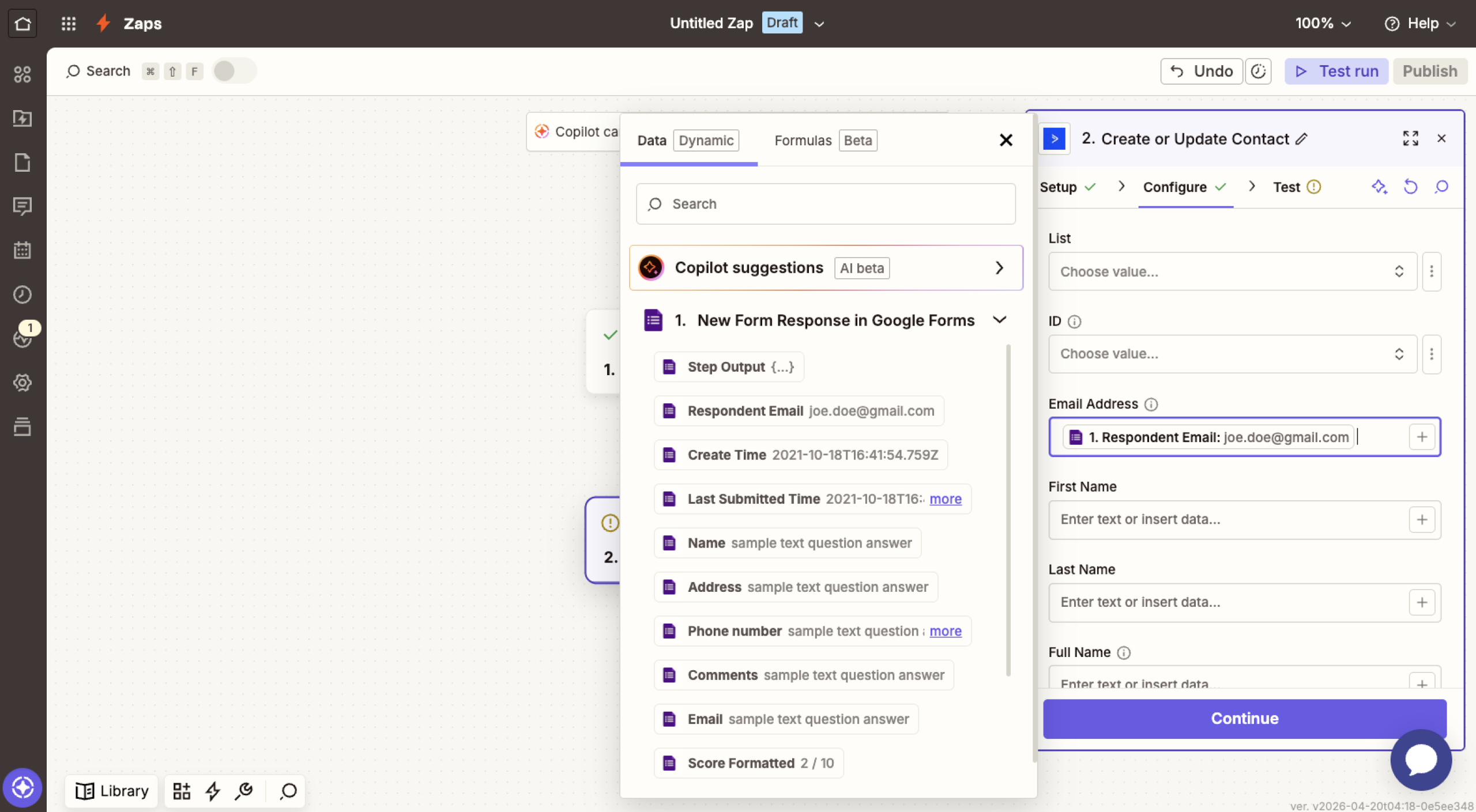This screenshot has height=812, width=1476.
Task: Switch the mapping panel to Dynamic mode
Action: (706, 140)
